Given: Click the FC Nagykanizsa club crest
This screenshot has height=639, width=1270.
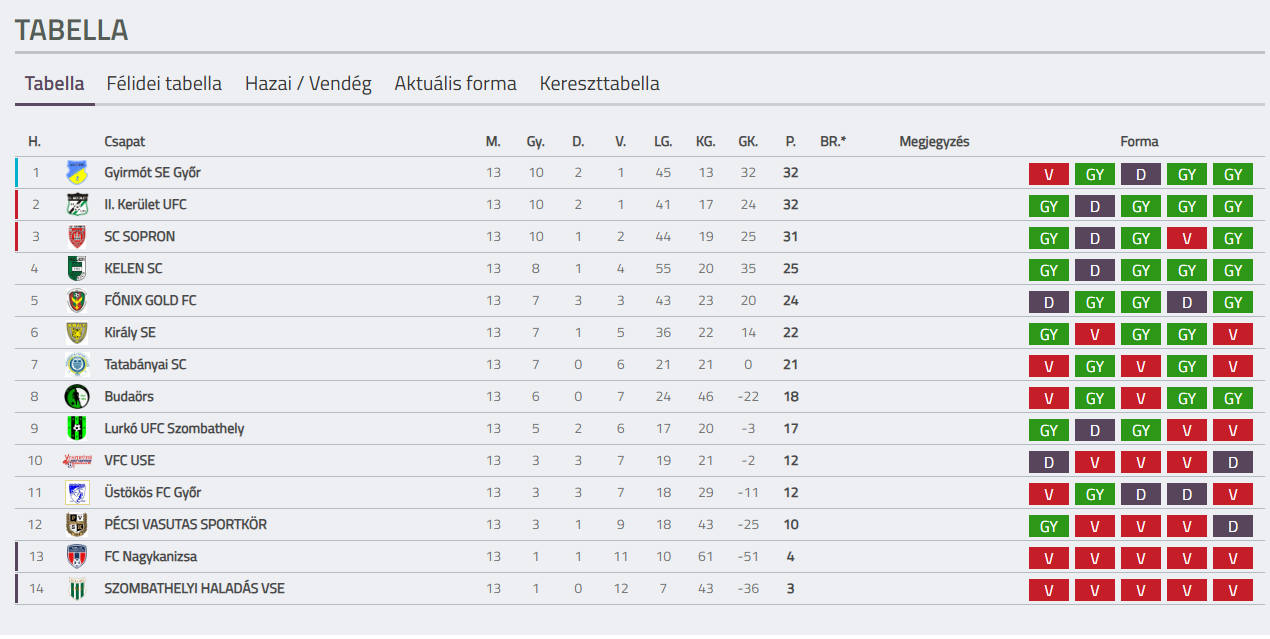Looking at the screenshot, I should 77,557.
